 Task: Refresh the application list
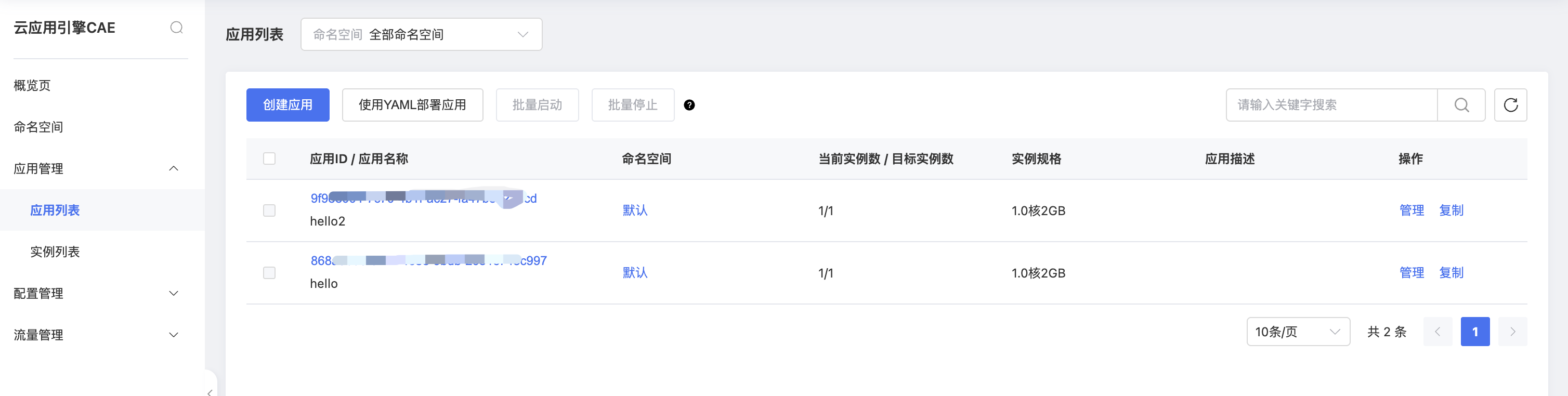[x=1510, y=105]
